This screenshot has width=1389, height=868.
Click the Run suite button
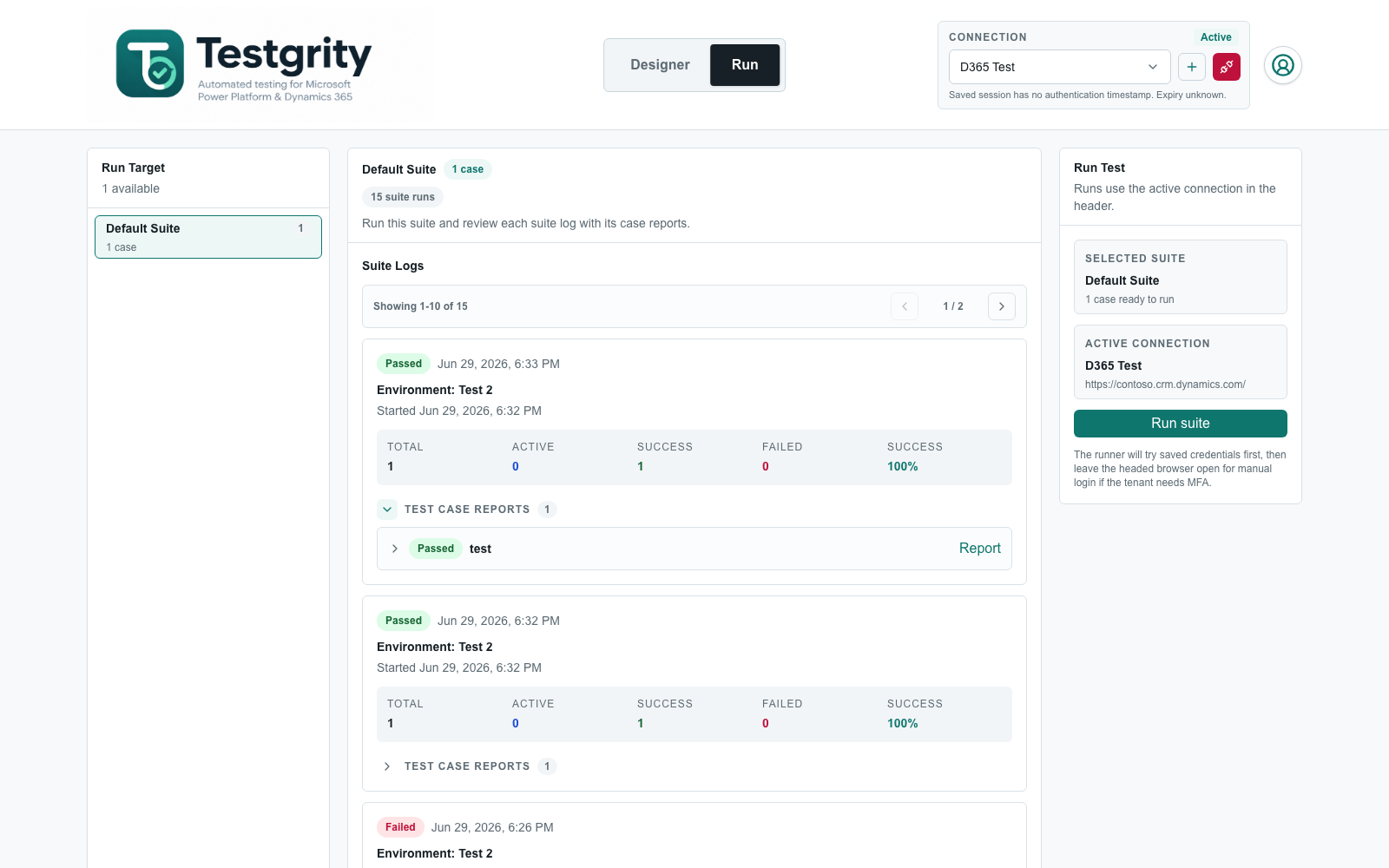pos(1181,424)
